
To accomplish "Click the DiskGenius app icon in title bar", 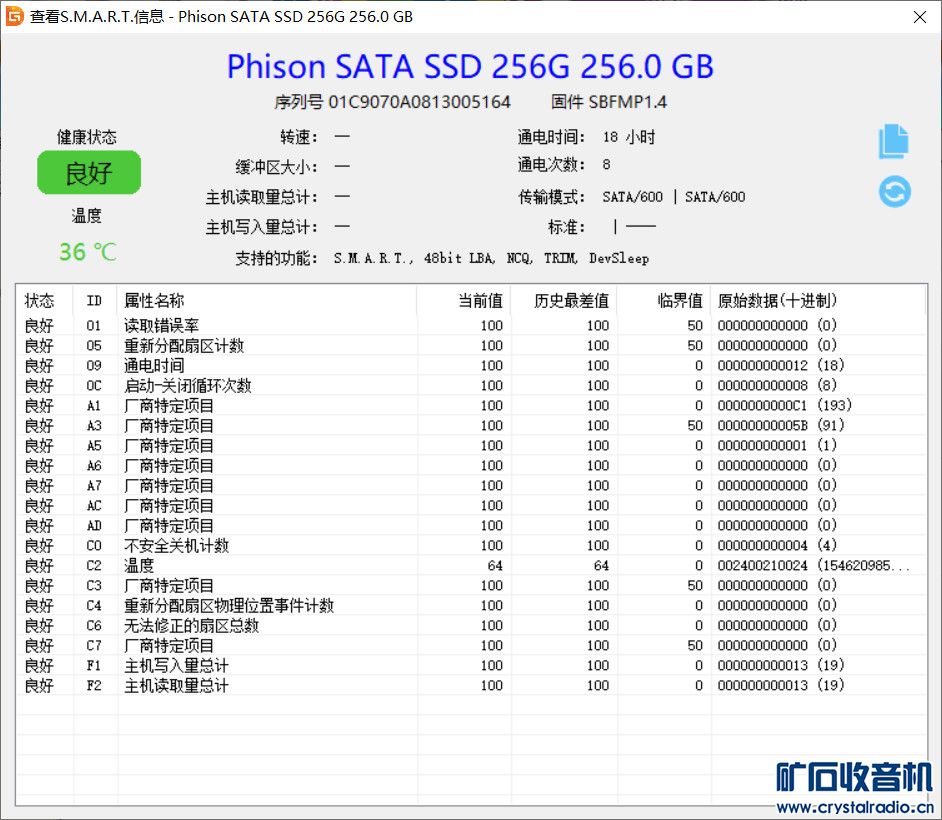I will (13, 16).
